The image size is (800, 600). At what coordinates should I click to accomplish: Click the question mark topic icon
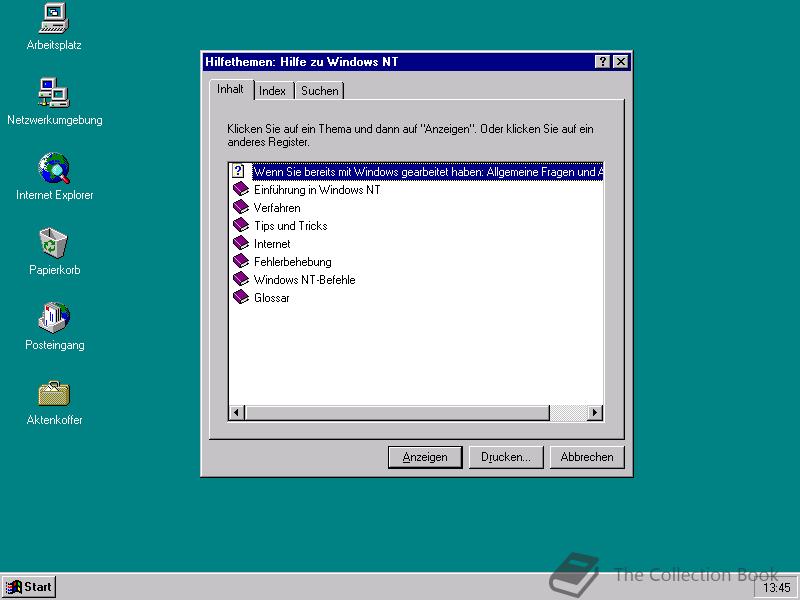point(239,171)
